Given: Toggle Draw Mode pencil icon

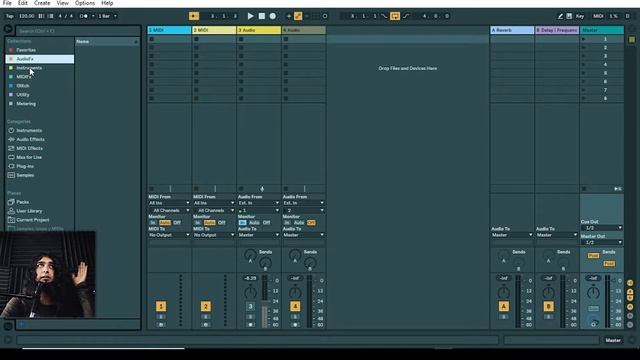Looking at the screenshot, I should coord(560,16).
